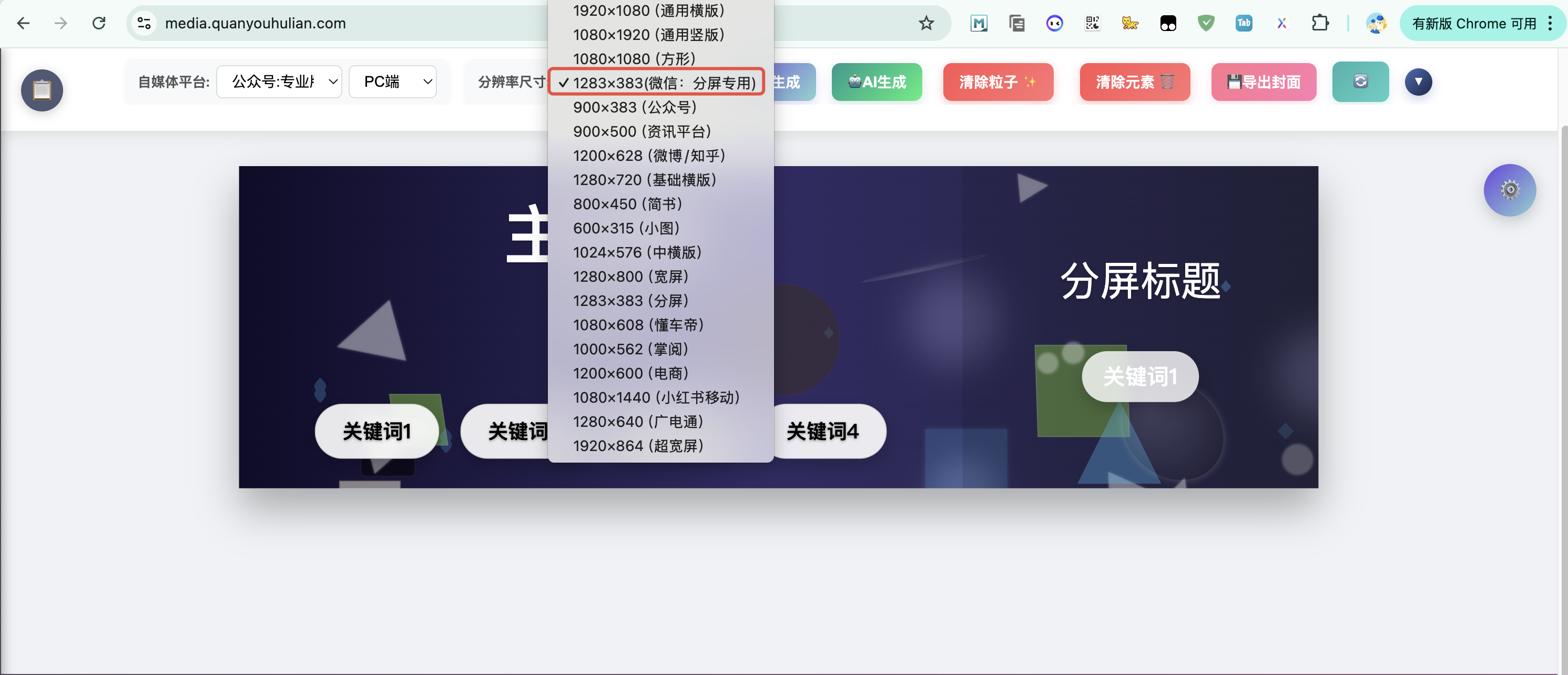
Task: Open the floating gear settings button
Action: [x=1509, y=190]
